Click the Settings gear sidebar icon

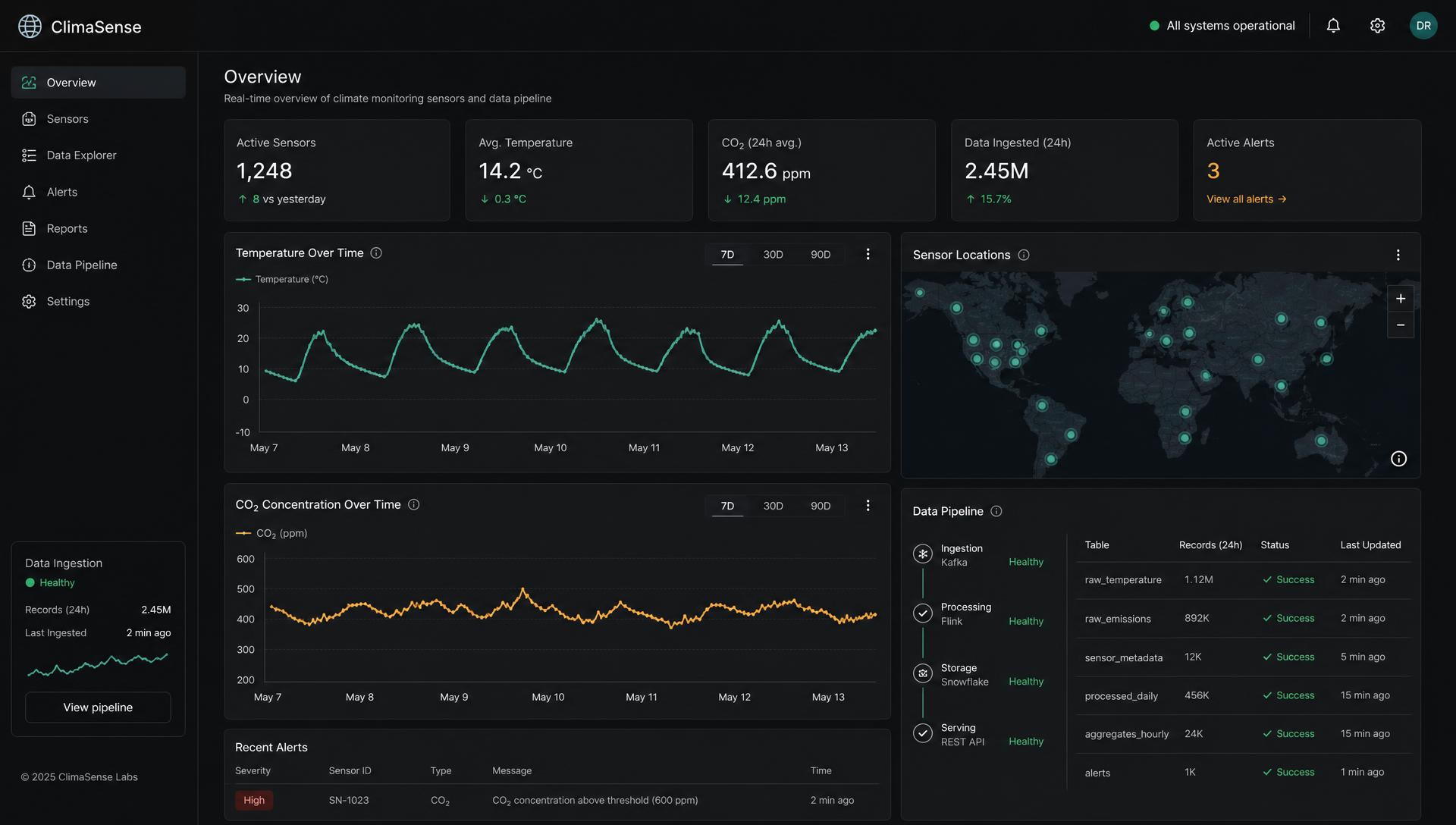29,301
